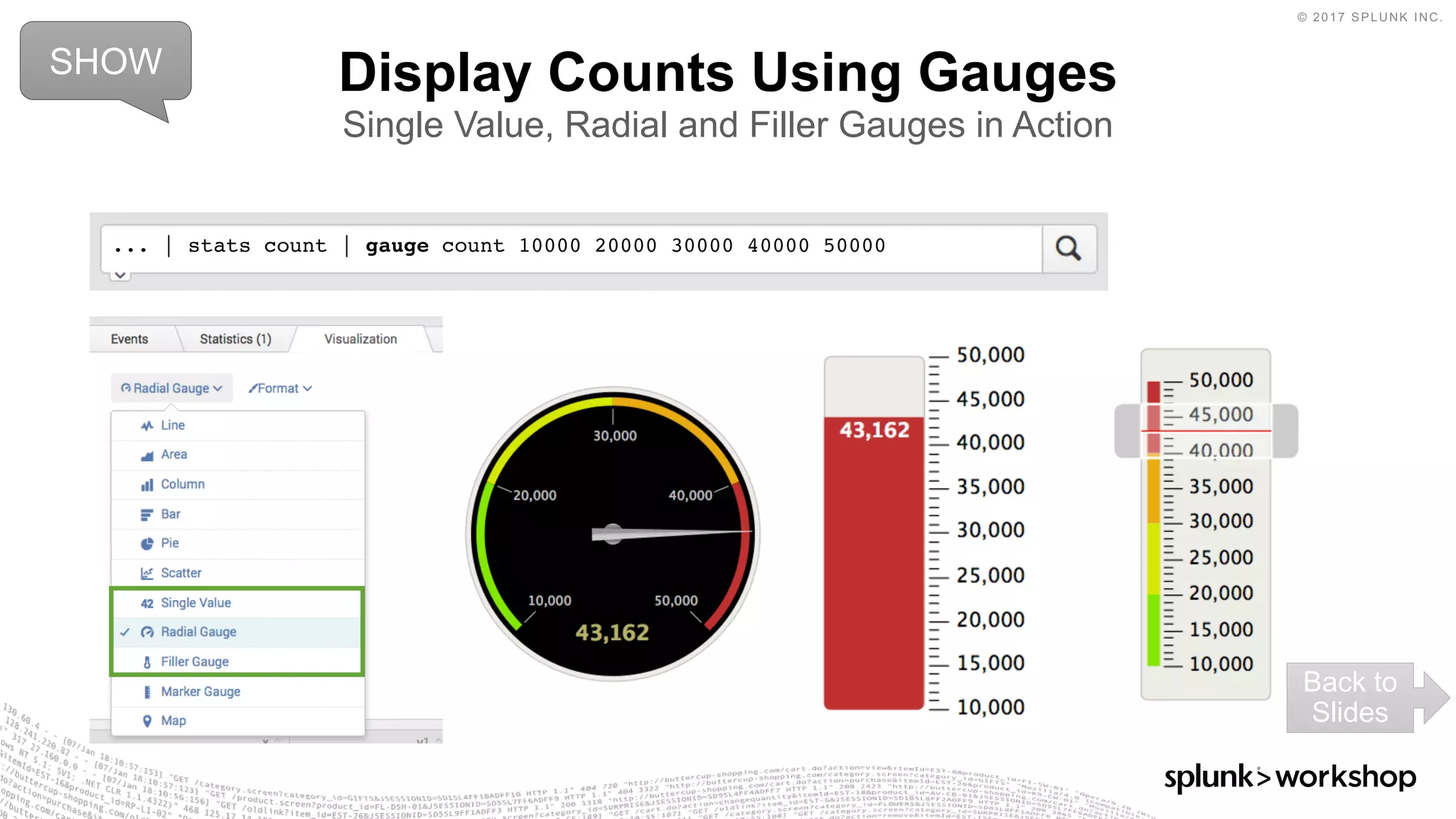Click the Column chart icon
The height and width of the screenshot is (819, 1456).
(147, 485)
